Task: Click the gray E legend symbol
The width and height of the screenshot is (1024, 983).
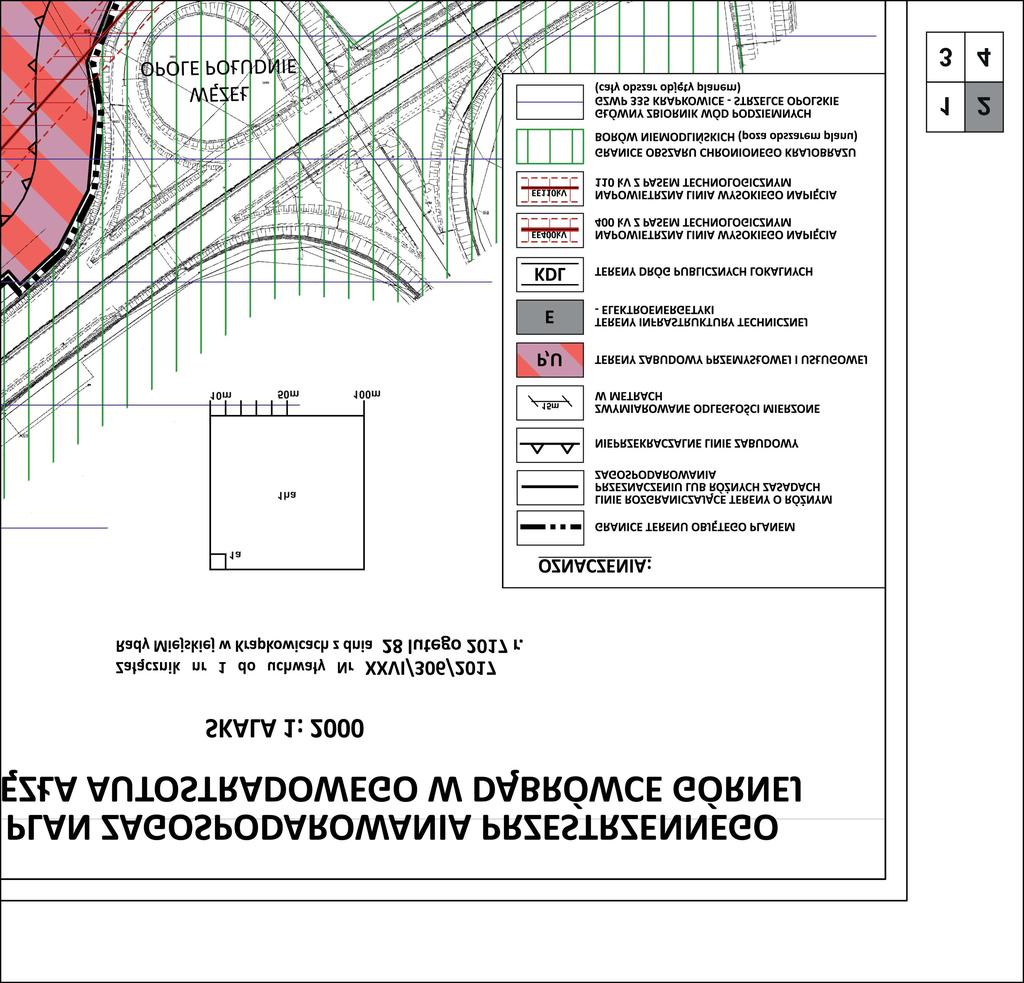Action: point(550,317)
